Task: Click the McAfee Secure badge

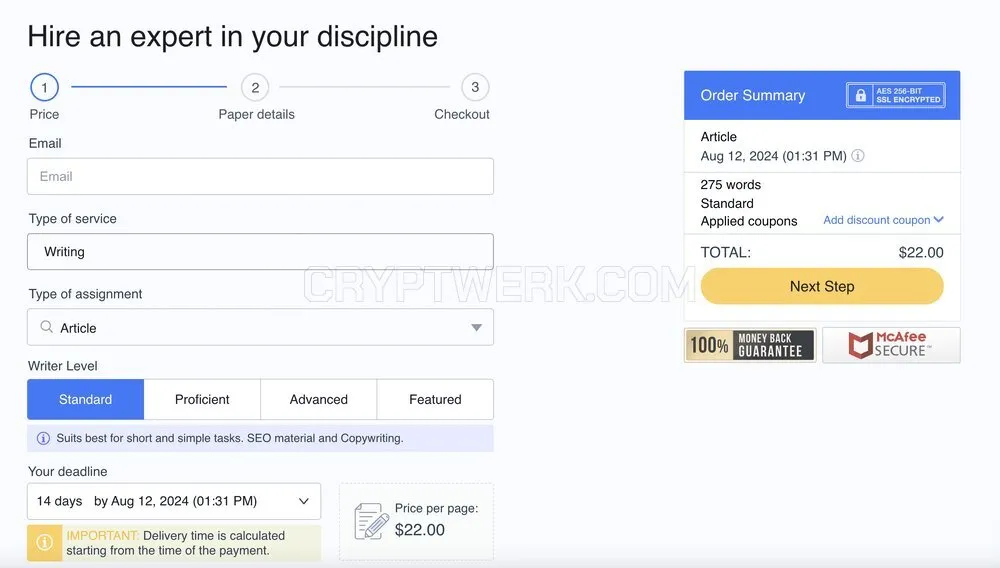Action: point(891,345)
